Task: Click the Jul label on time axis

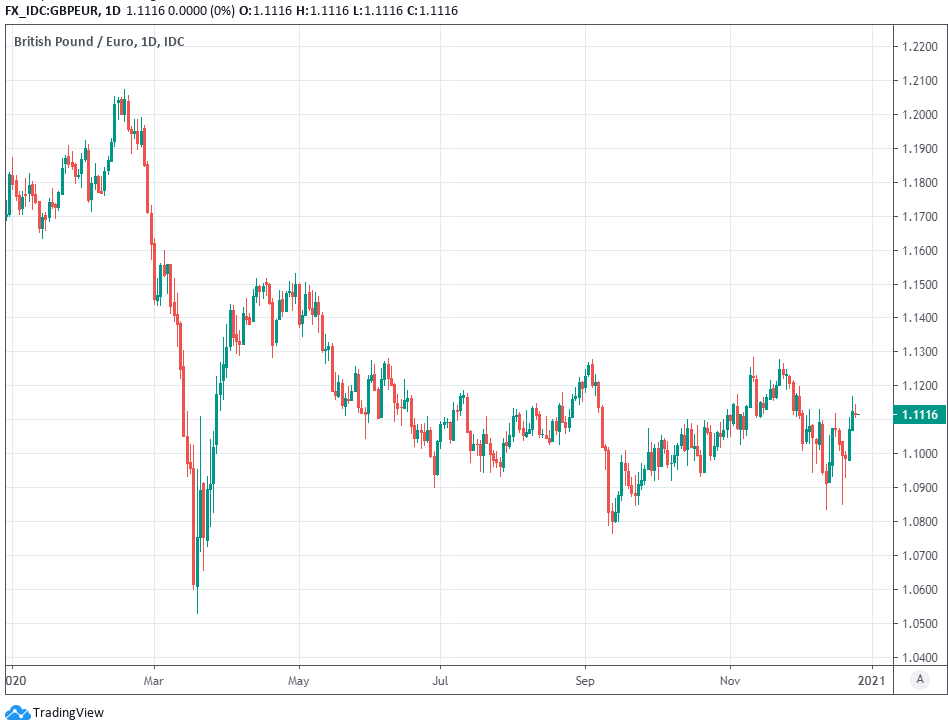Action: coord(440,680)
